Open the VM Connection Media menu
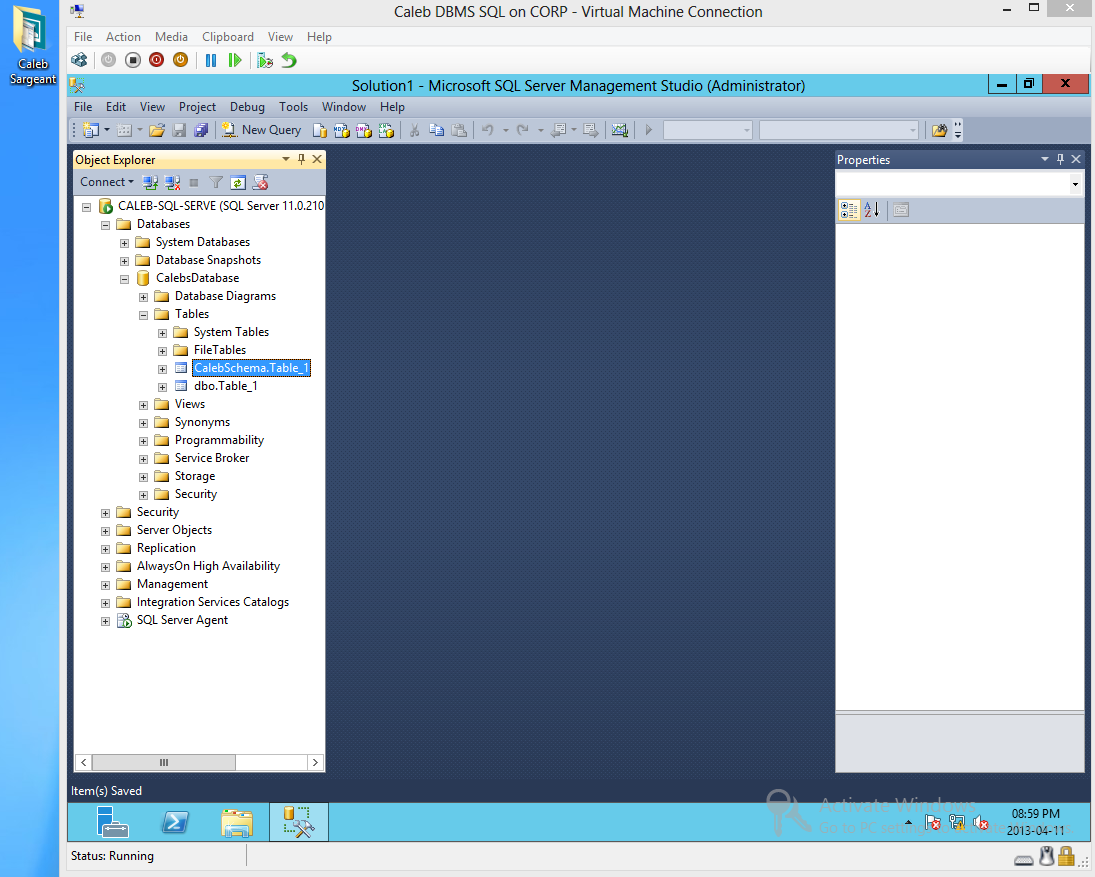 pos(171,37)
